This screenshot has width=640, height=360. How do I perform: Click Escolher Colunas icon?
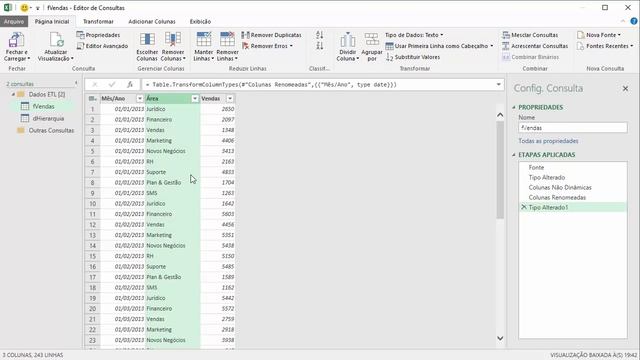(147, 40)
